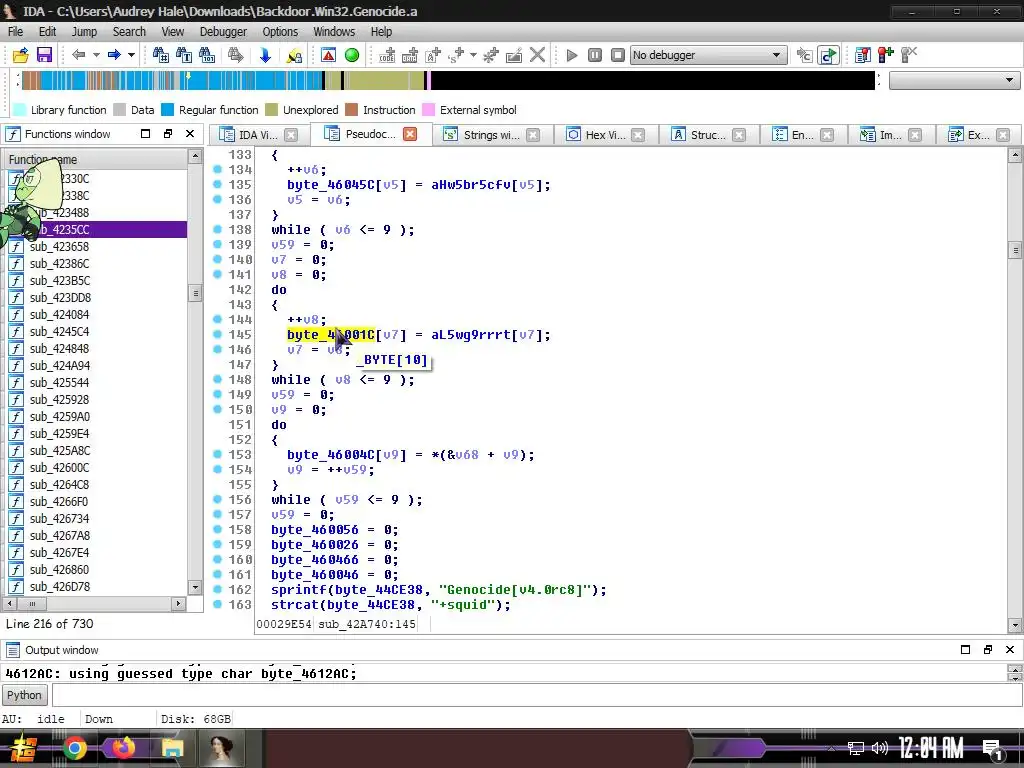The width and height of the screenshot is (1024, 768).
Task: Close the Functions window panel
Action: pos(190,134)
